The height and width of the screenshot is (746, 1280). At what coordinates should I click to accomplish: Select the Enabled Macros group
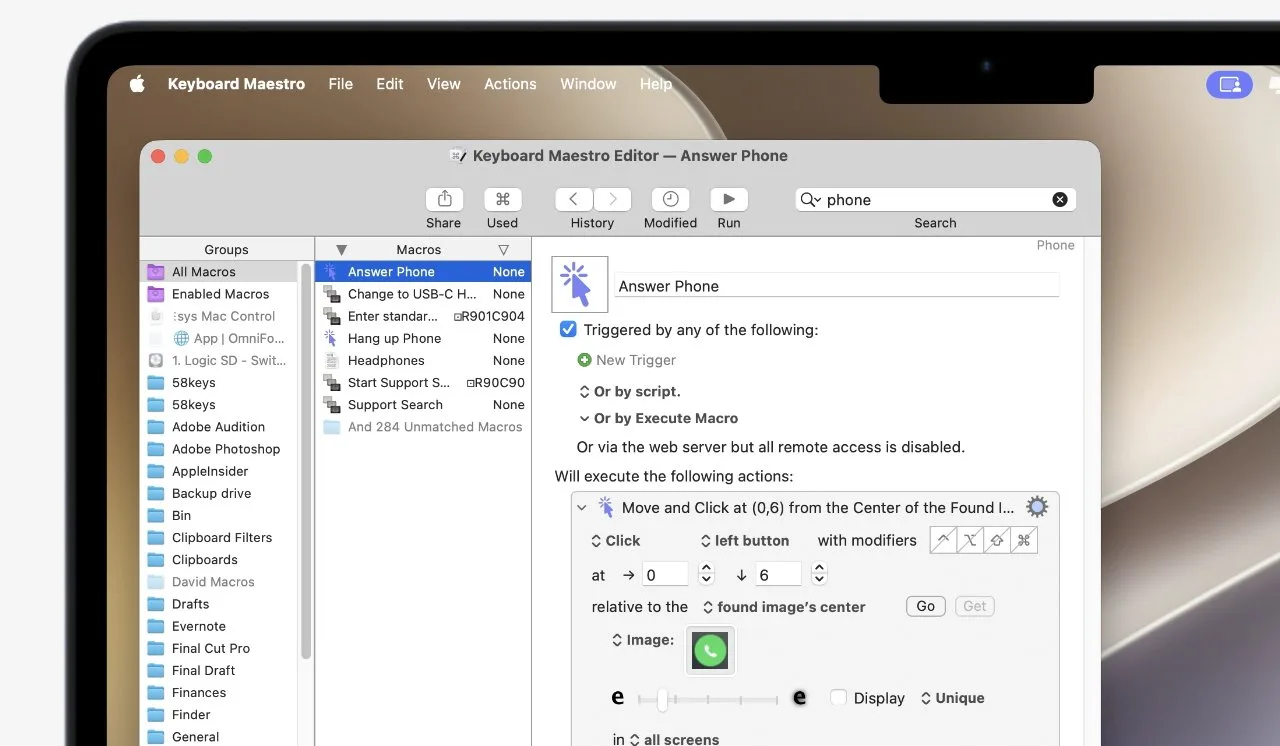click(x=219, y=294)
